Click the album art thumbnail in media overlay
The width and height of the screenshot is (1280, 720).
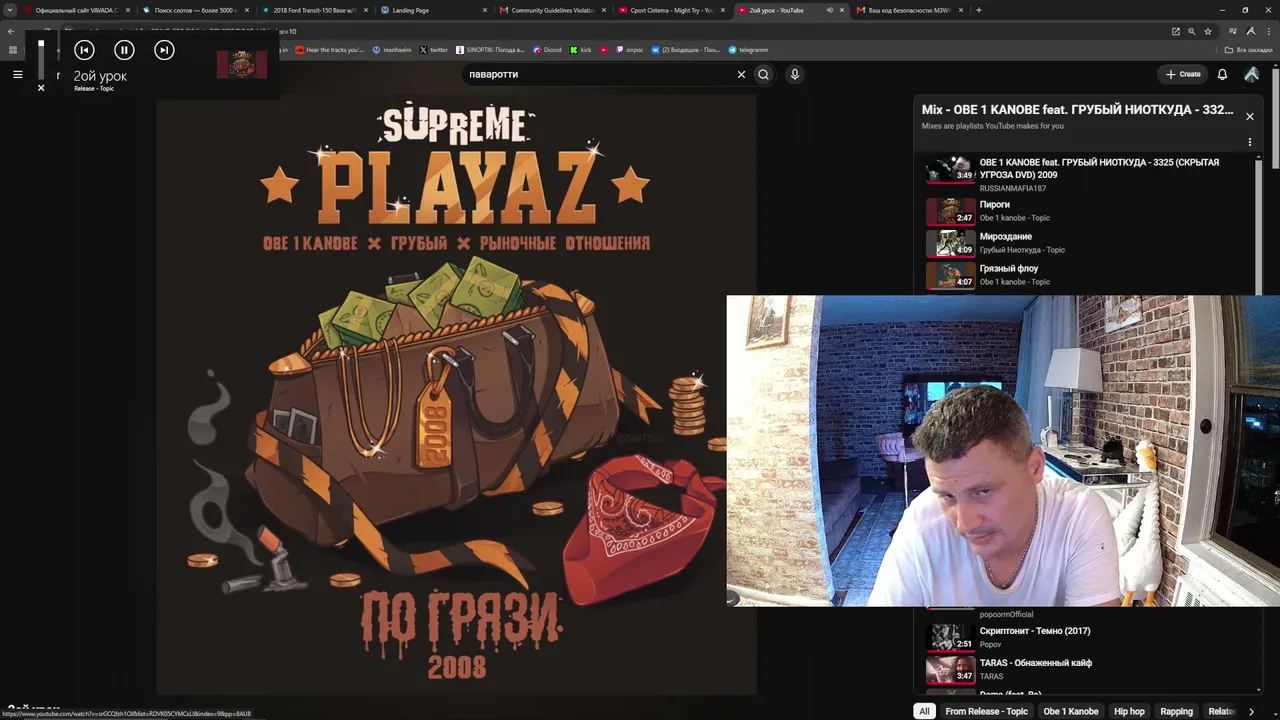(242, 64)
